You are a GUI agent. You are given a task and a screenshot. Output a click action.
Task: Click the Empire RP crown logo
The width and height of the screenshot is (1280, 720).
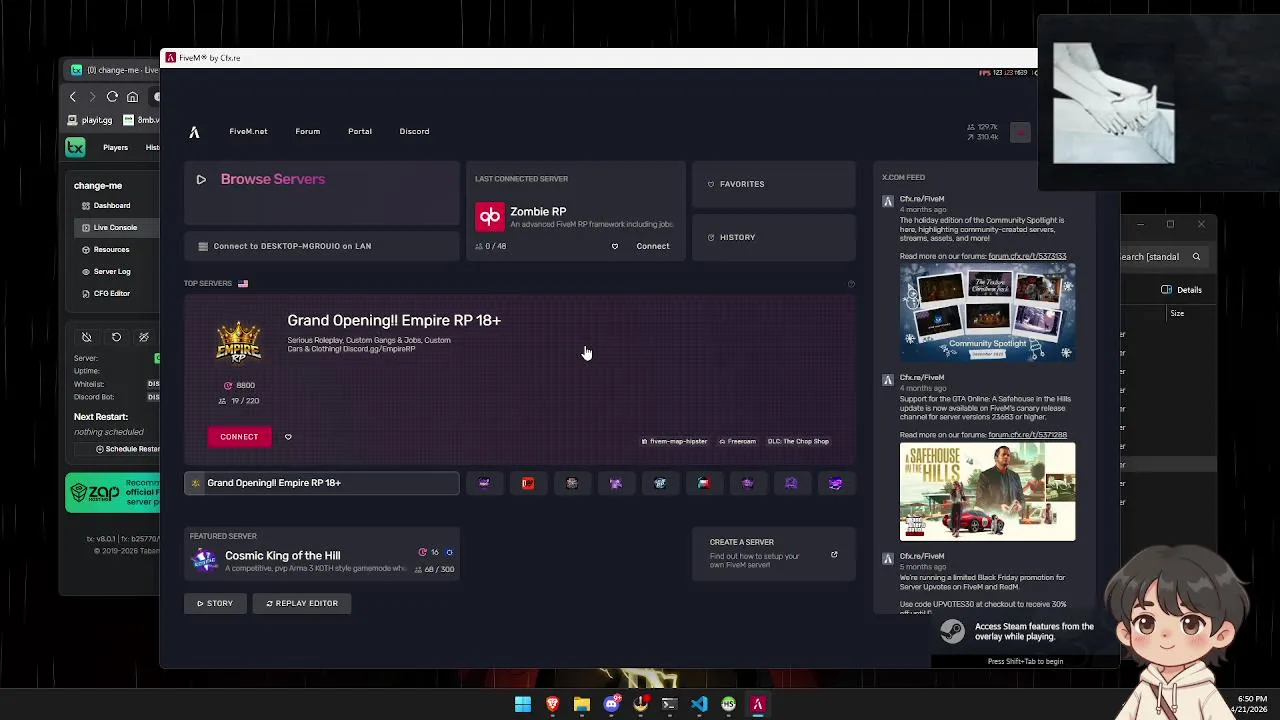(238, 344)
